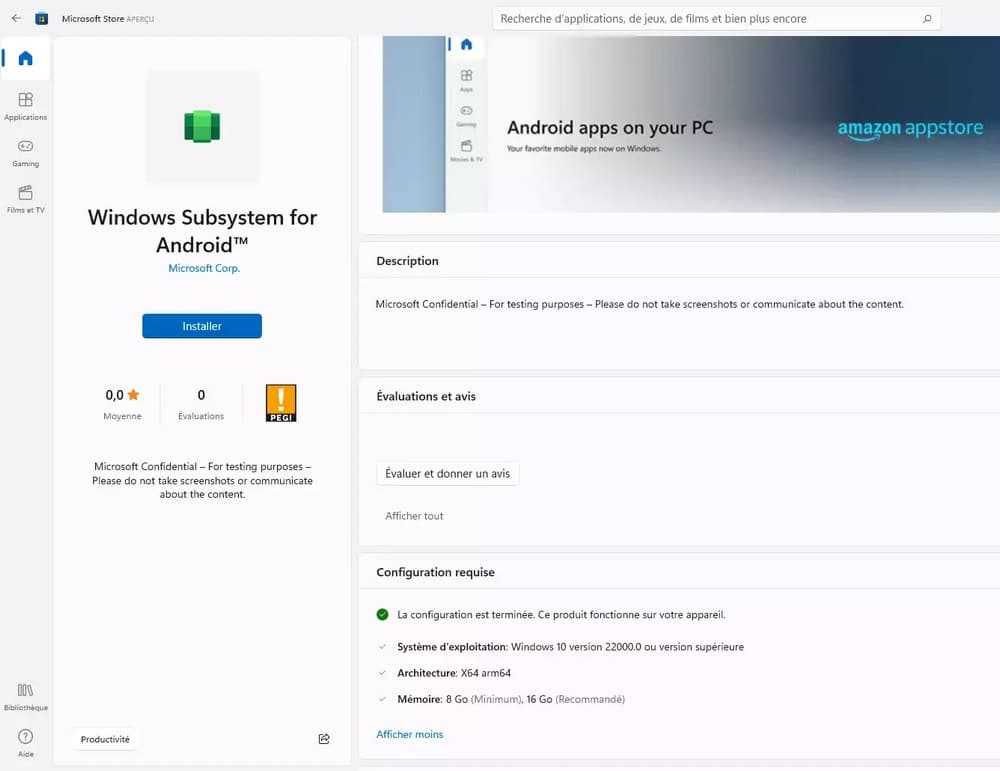The width and height of the screenshot is (1000, 771).
Task: Expand all reviews with Afficher tout
Action: 414,515
